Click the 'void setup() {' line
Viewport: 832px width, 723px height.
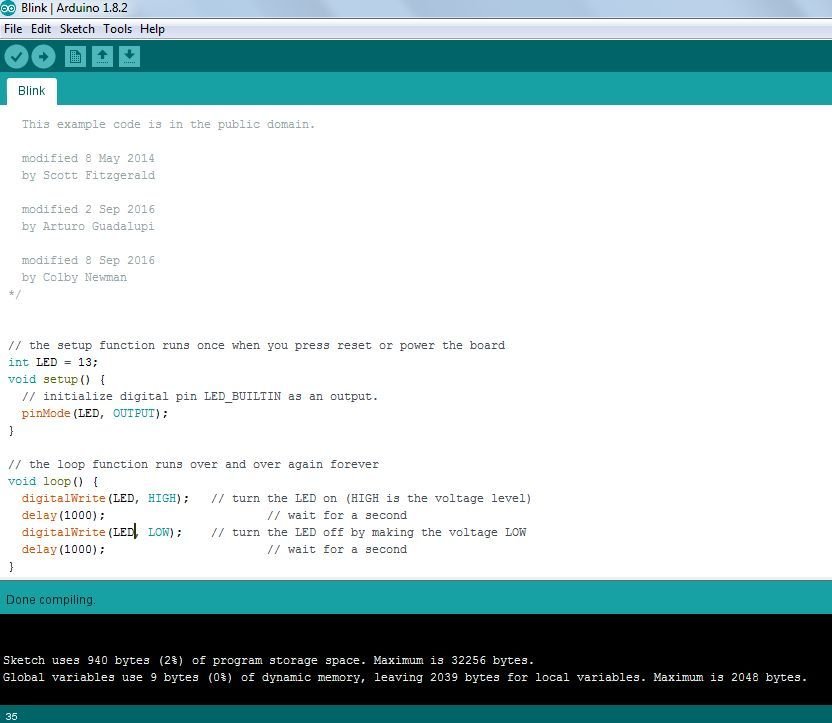pos(57,379)
